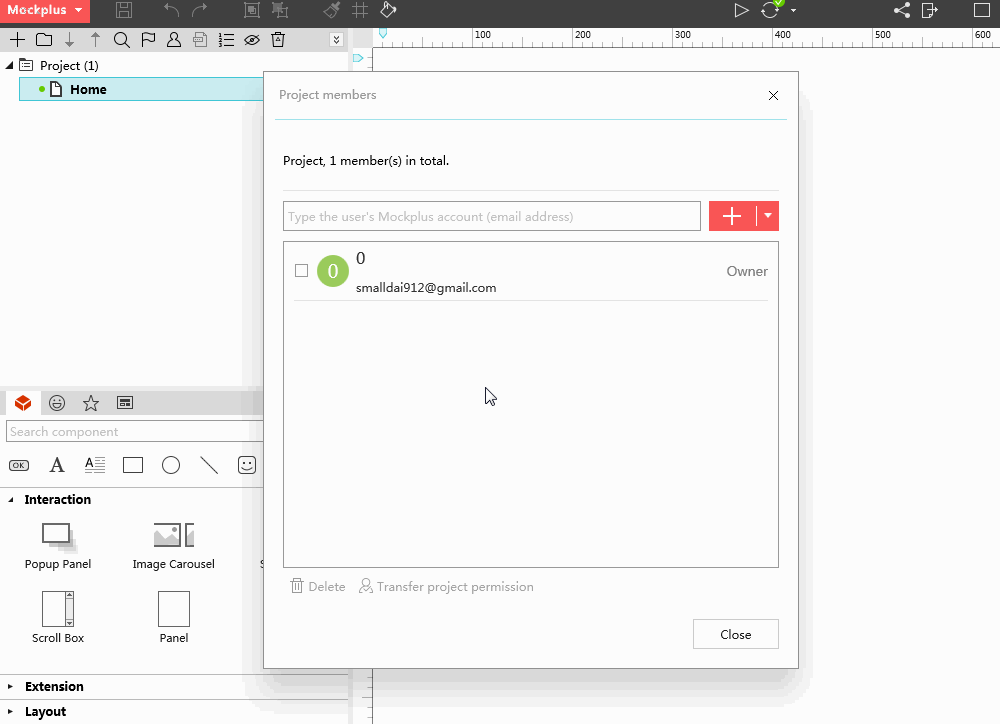The image size is (1000, 724).
Task: Toggle page visibility eye icon
Action: (x=252, y=40)
